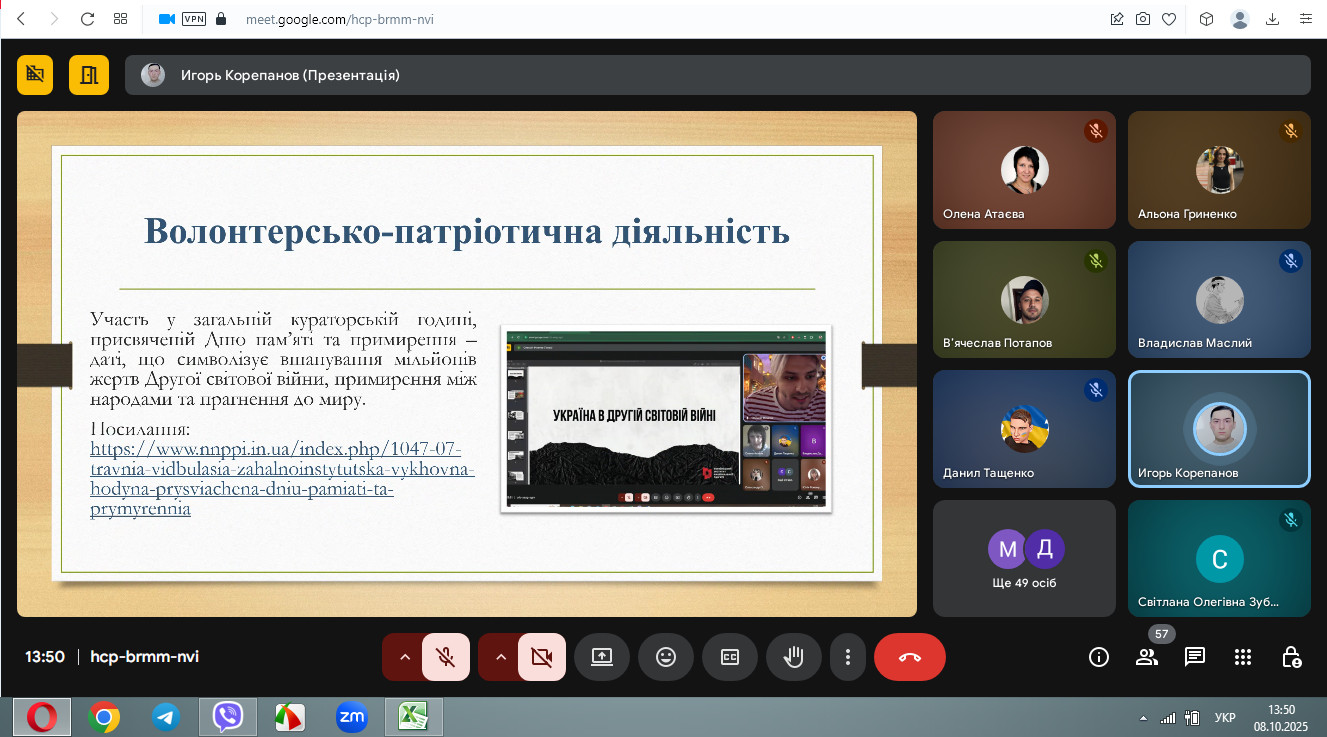Click the raise hand icon
Image resolution: width=1327 pixels, height=737 pixels.
tap(793, 657)
